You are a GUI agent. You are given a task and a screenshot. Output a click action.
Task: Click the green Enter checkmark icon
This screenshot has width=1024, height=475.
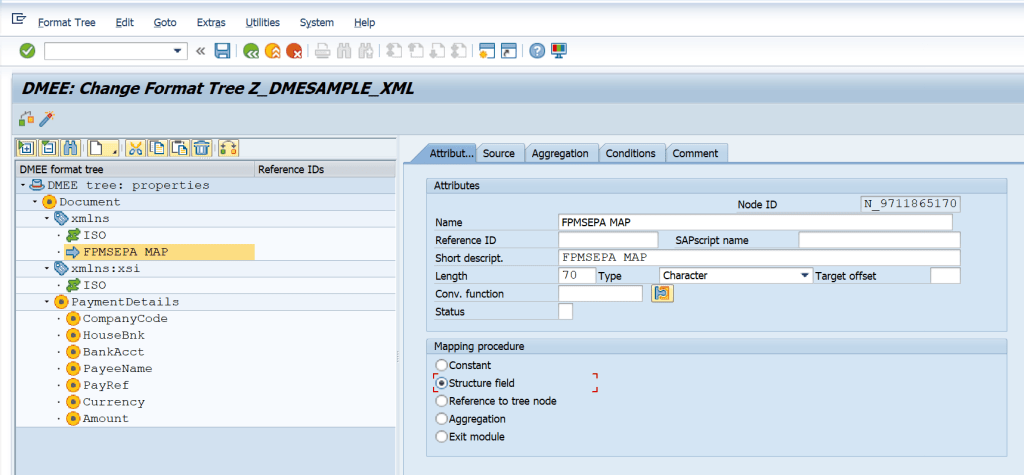(x=27, y=50)
